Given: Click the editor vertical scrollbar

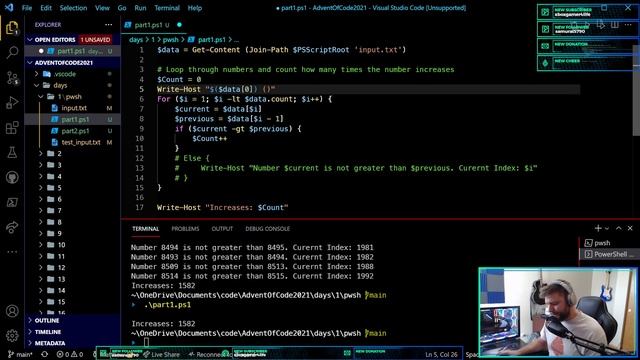Looking at the screenshot, I should point(636,90).
